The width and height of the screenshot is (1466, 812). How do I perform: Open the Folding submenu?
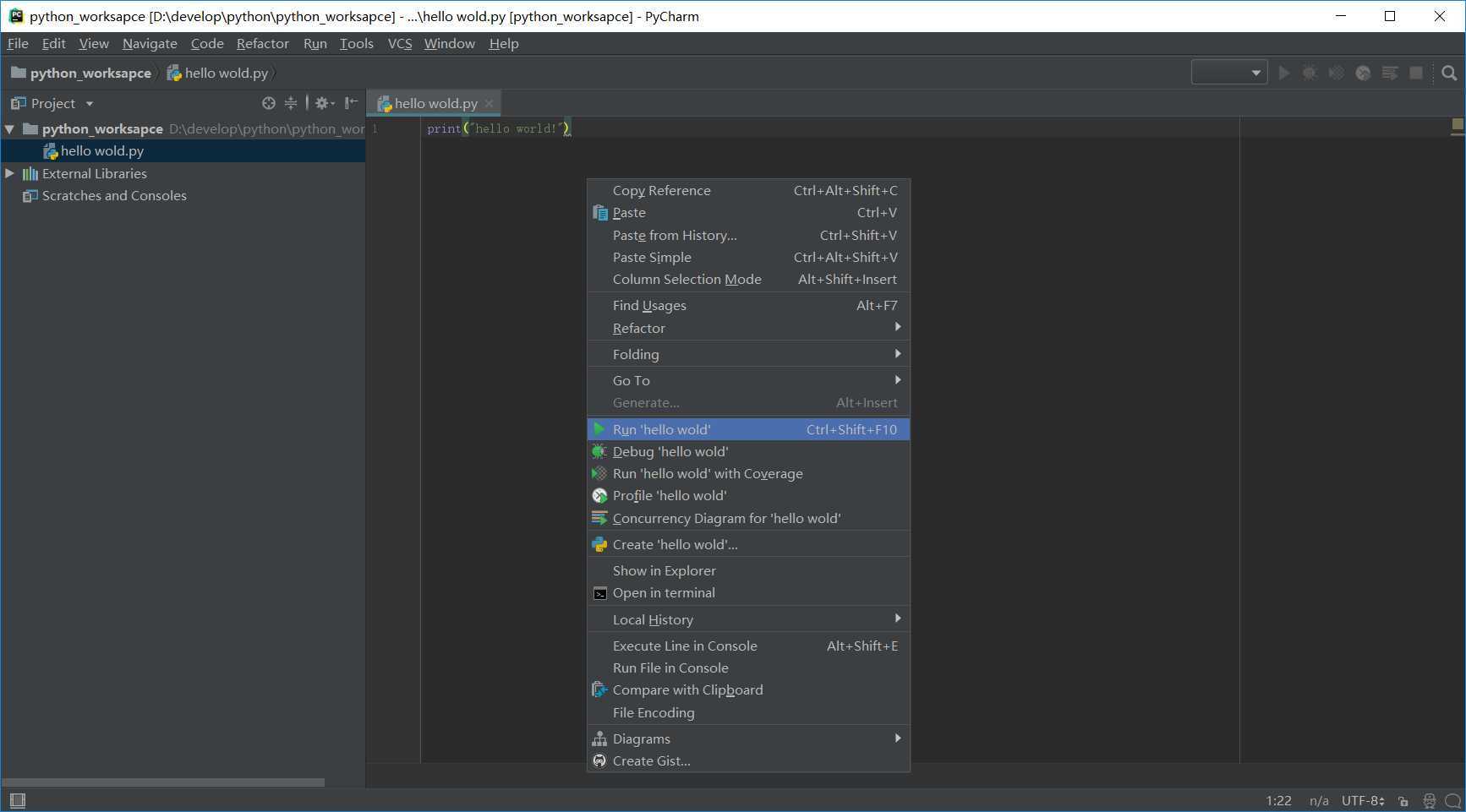coord(748,354)
